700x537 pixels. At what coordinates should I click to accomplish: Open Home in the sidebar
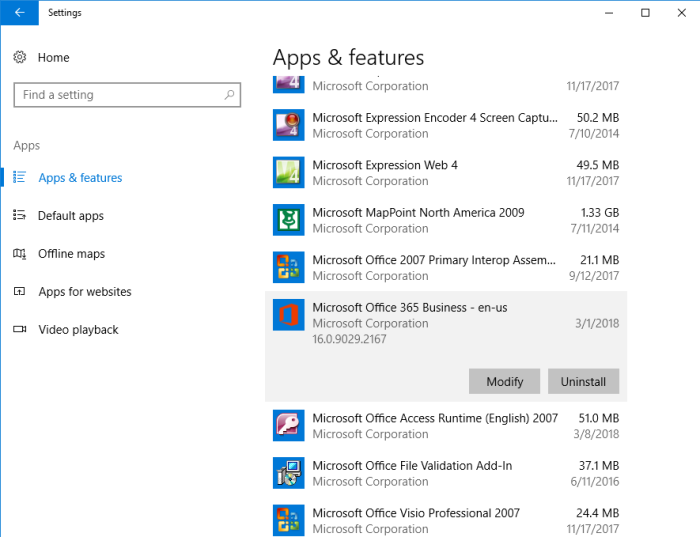(53, 58)
